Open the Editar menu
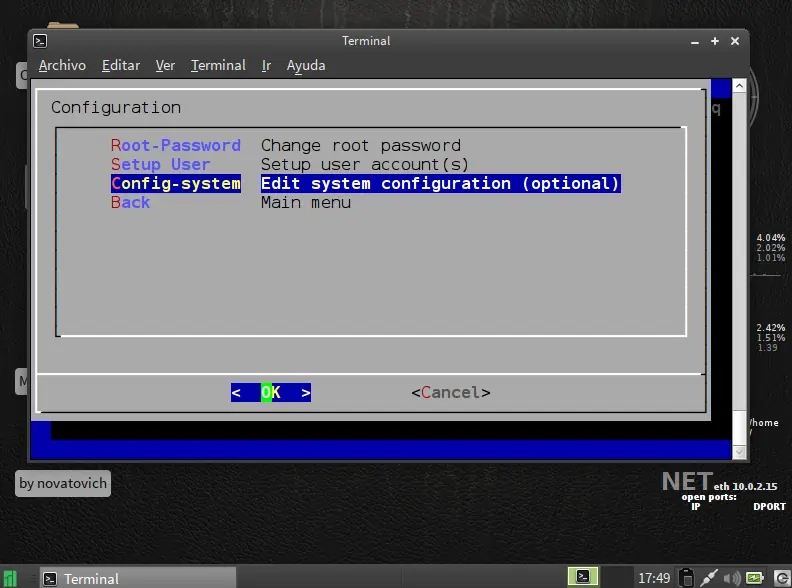792x588 pixels. click(x=121, y=65)
